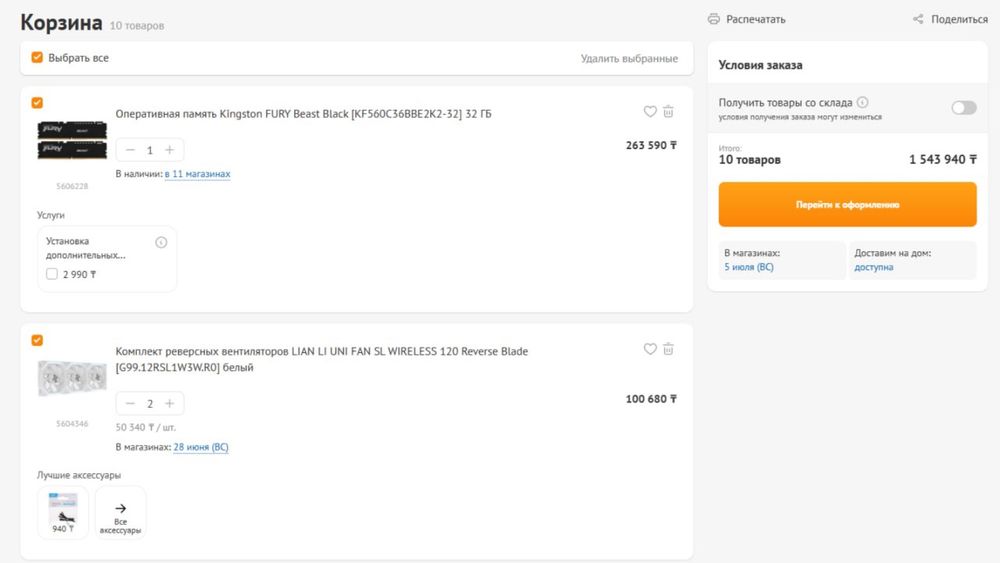Click the Услуги section label

pos(50,216)
